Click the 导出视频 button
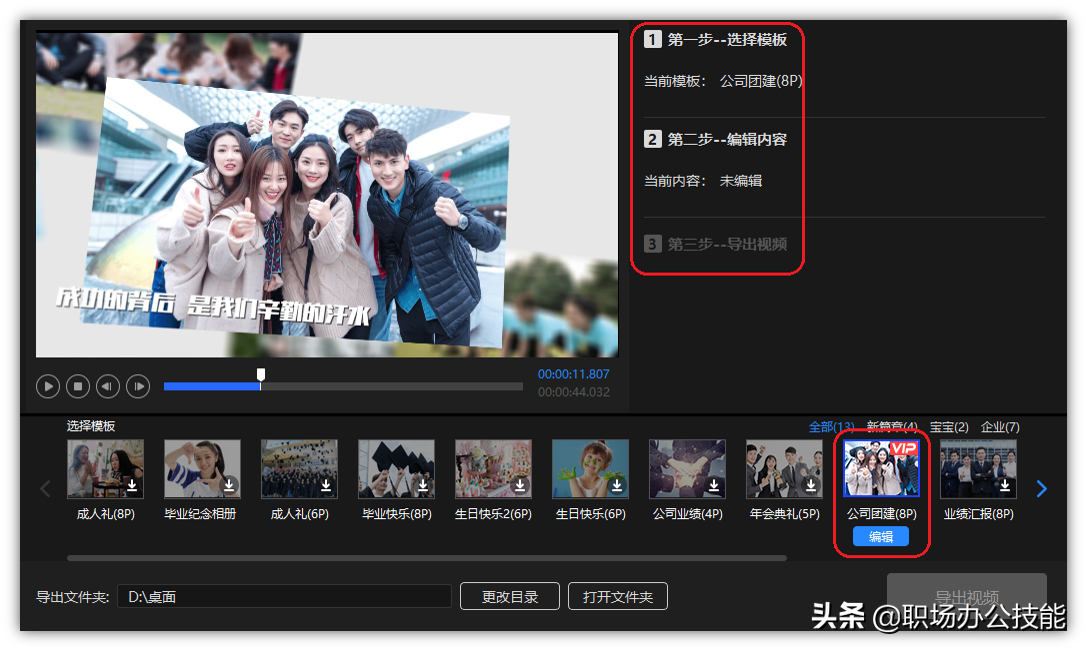This screenshot has height=651, width=1087. pyautogui.click(x=966, y=595)
